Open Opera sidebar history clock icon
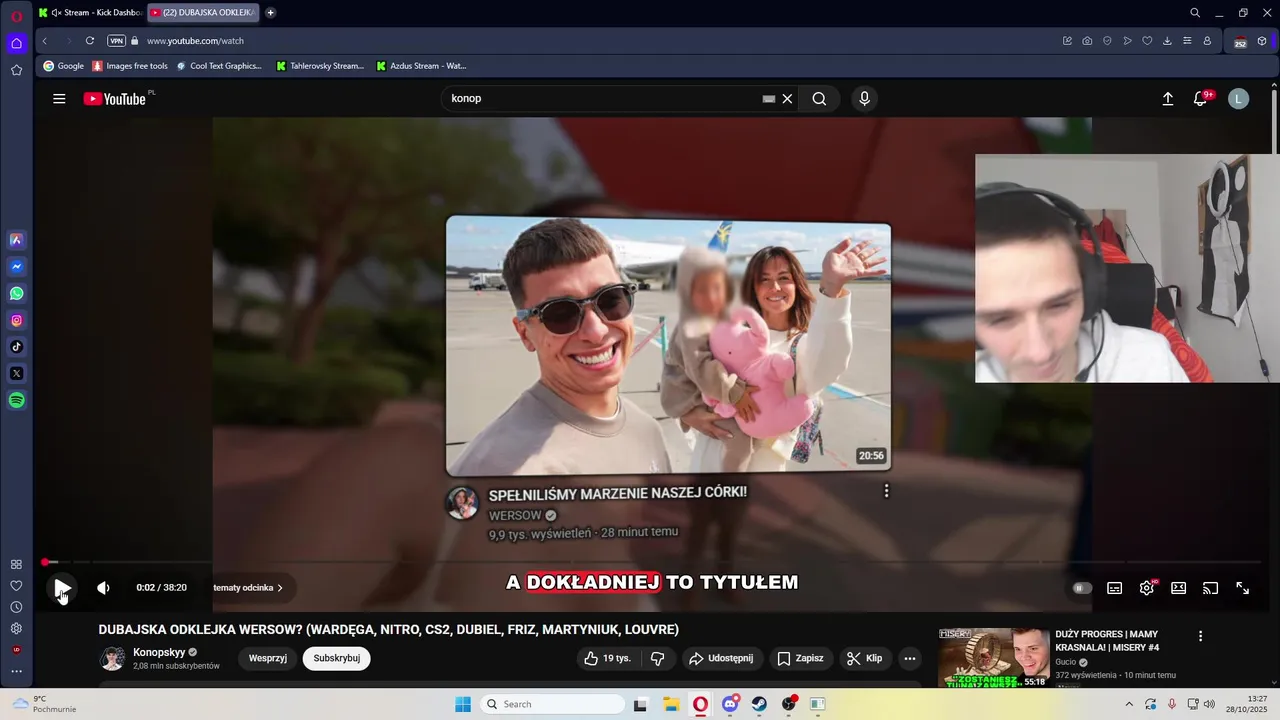The image size is (1280, 720). [x=16, y=607]
